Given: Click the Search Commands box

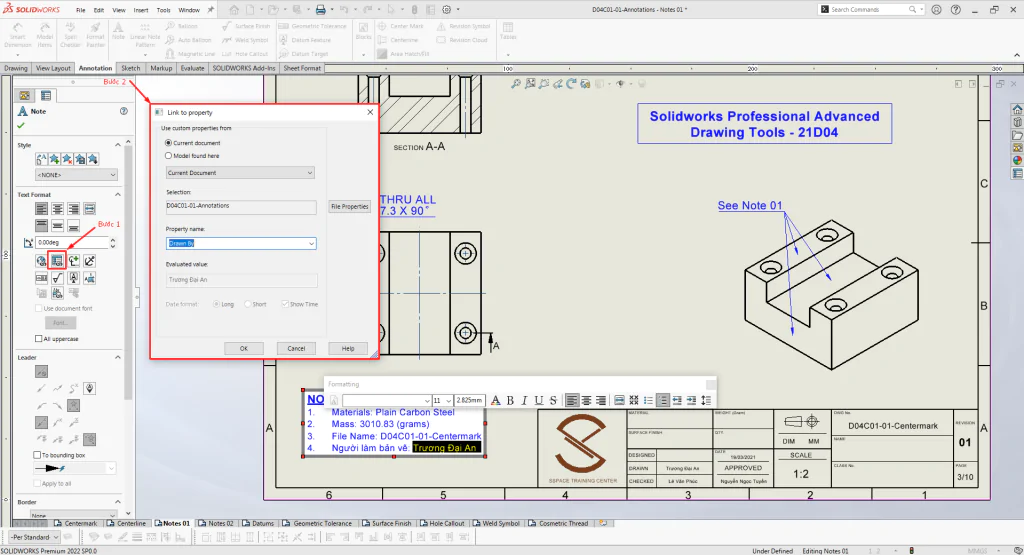Looking at the screenshot, I should 869,10.
